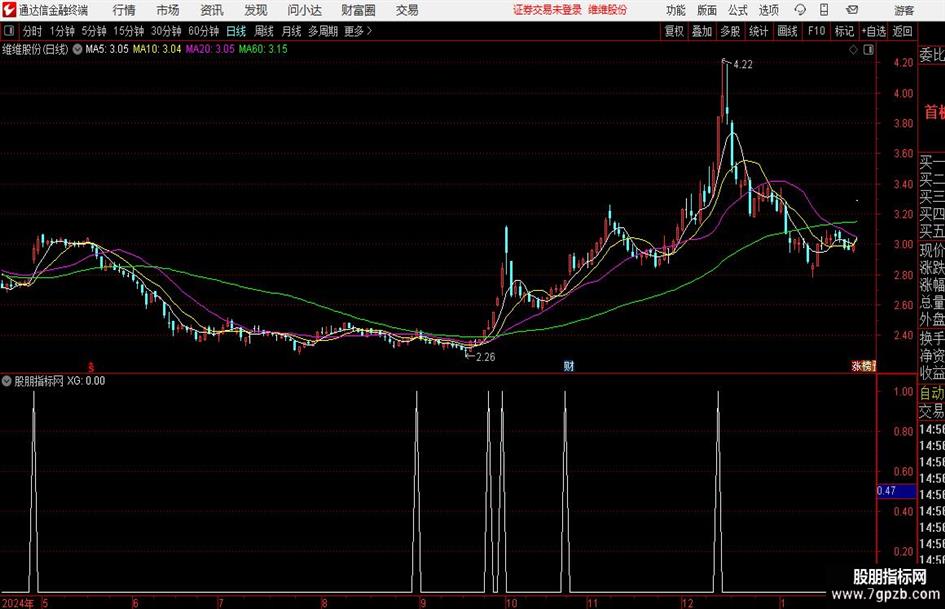
Task: Click the 证券交易未登录 login link
Action: click(x=547, y=10)
